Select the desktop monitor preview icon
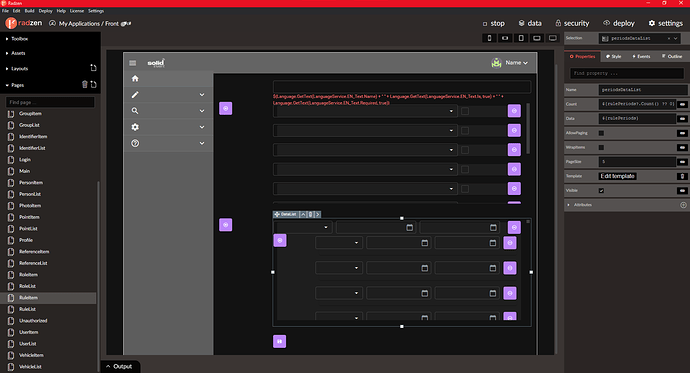The width and height of the screenshot is (690, 373). pos(553,38)
